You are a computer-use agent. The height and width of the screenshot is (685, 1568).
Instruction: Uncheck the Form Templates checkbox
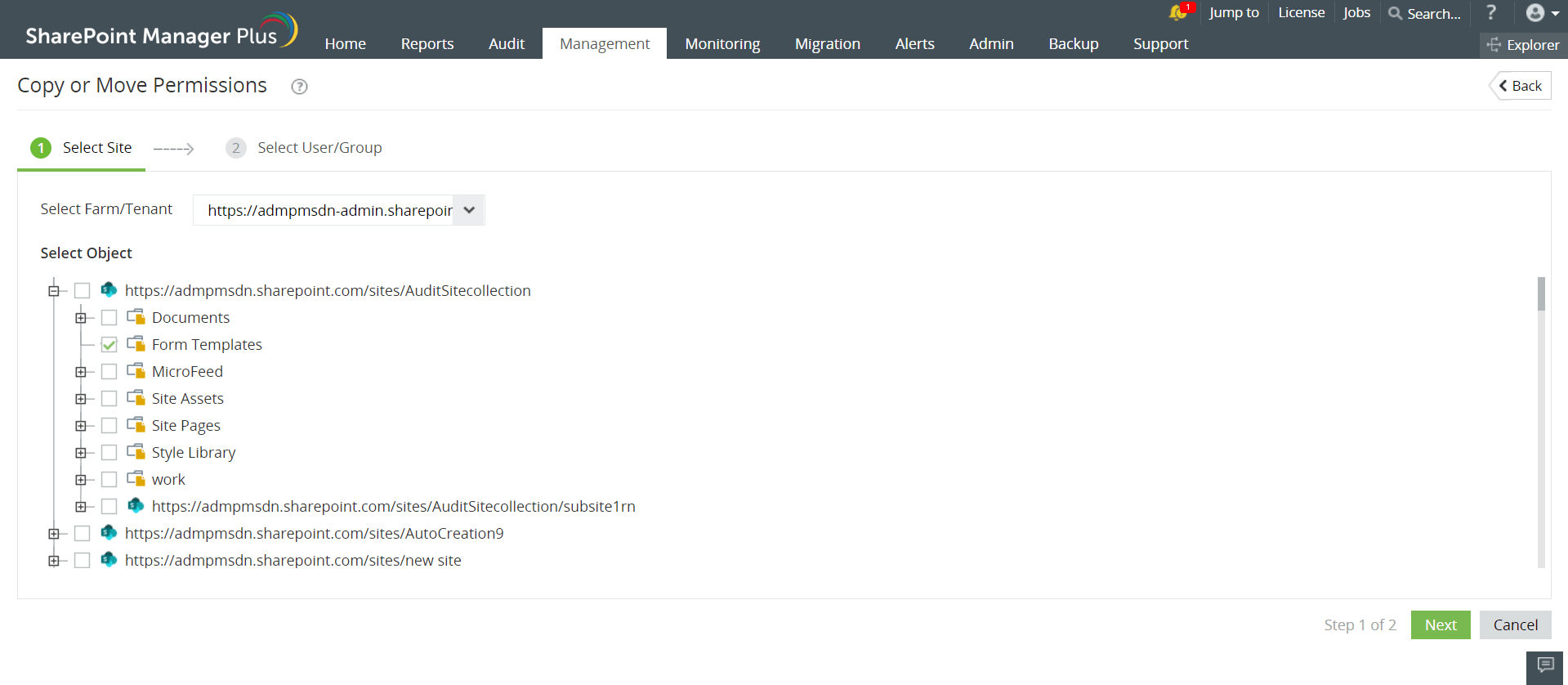point(109,345)
